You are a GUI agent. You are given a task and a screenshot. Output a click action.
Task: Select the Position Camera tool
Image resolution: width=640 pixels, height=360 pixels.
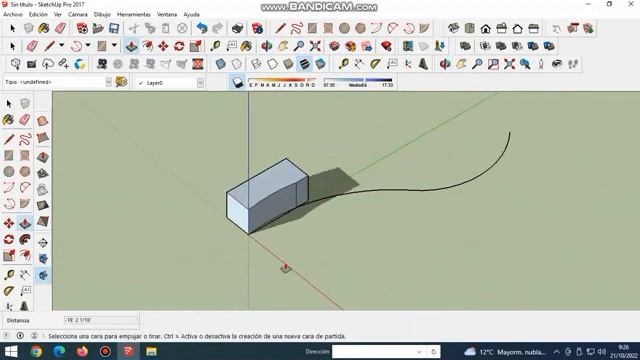point(541,64)
